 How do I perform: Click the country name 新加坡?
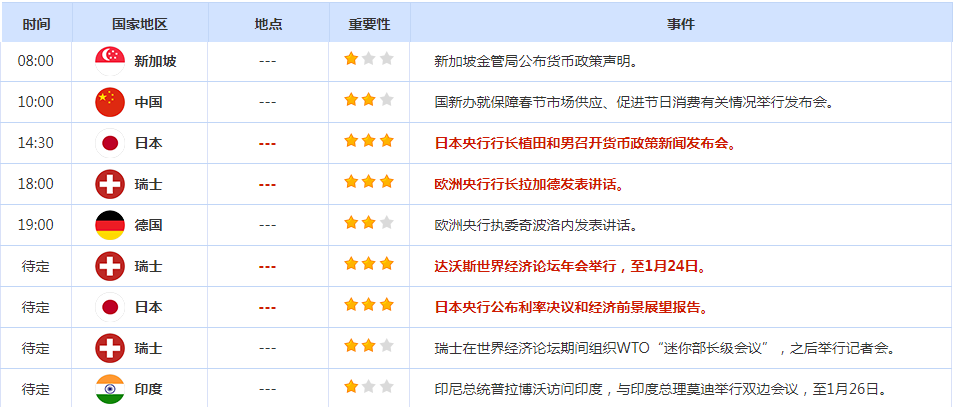(155, 61)
